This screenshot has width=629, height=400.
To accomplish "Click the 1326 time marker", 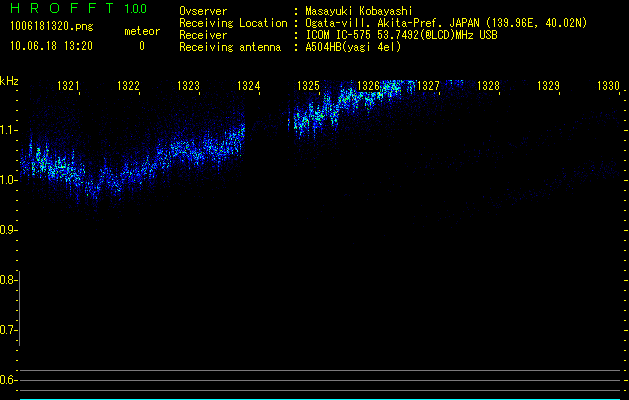I will pos(368,85).
